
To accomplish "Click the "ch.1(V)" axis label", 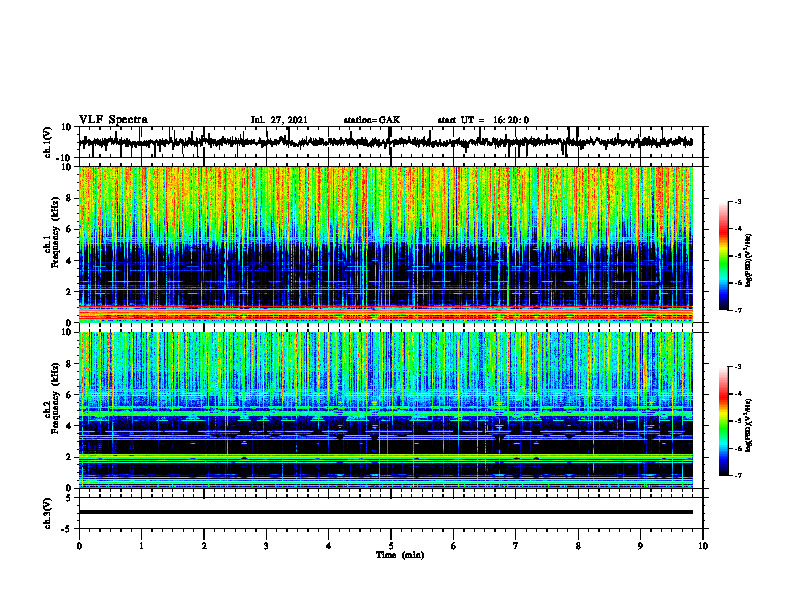I will (x=48, y=142).
